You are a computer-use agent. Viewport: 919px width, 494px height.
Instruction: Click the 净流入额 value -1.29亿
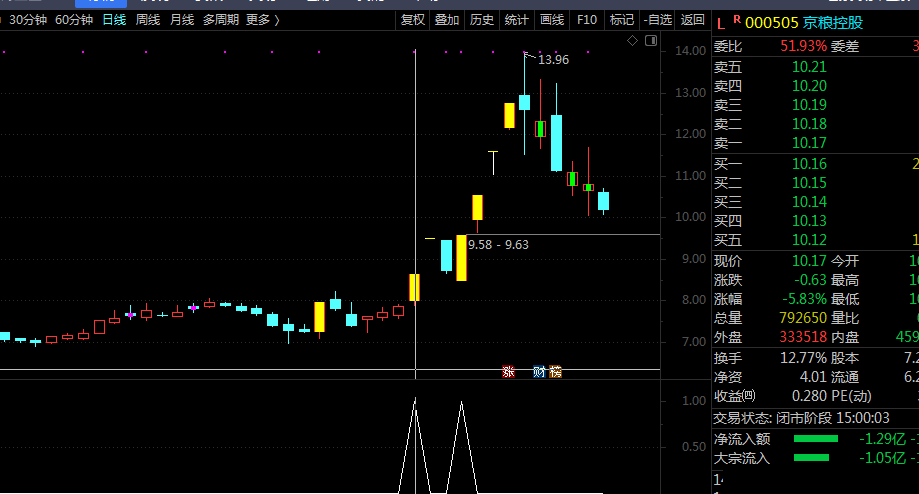882,439
